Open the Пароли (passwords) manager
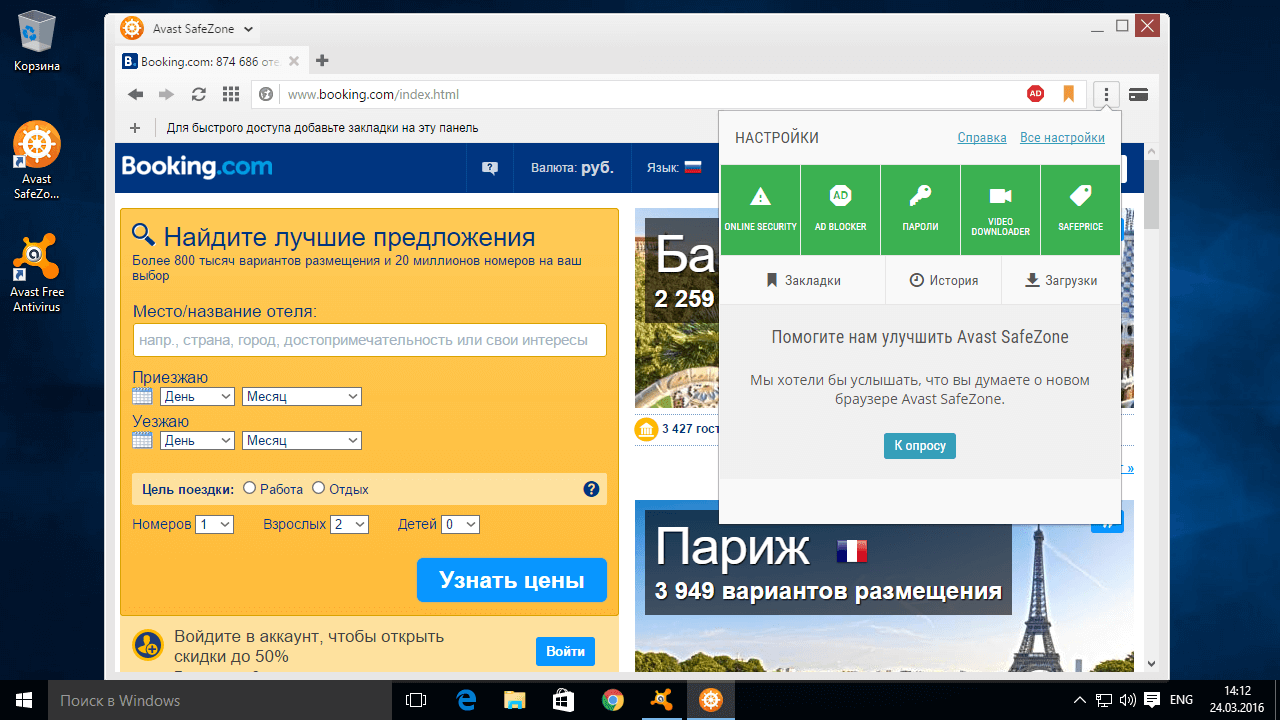 (x=920, y=210)
